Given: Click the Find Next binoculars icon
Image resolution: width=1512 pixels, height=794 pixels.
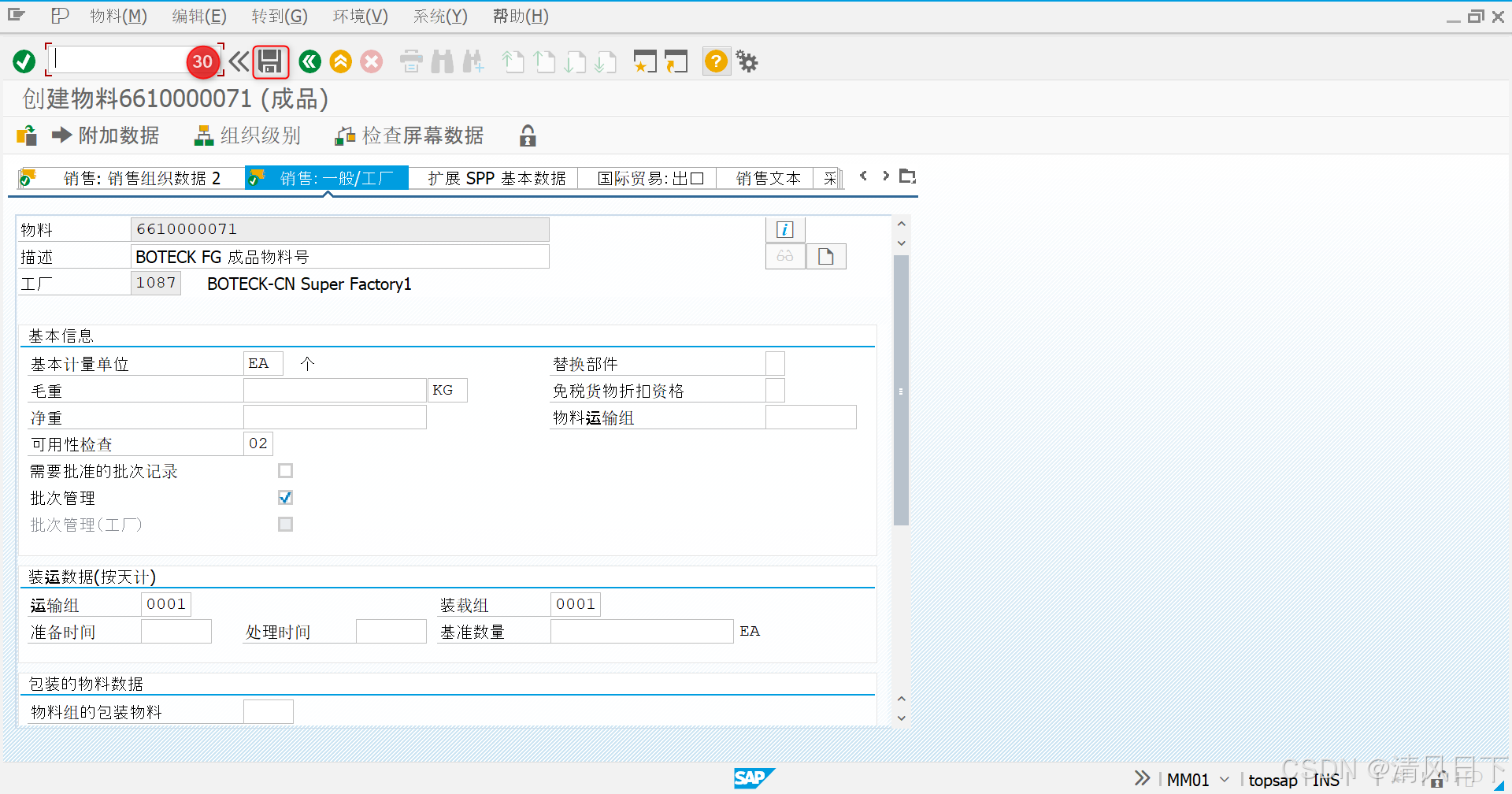Looking at the screenshot, I should [x=473, y=61].
